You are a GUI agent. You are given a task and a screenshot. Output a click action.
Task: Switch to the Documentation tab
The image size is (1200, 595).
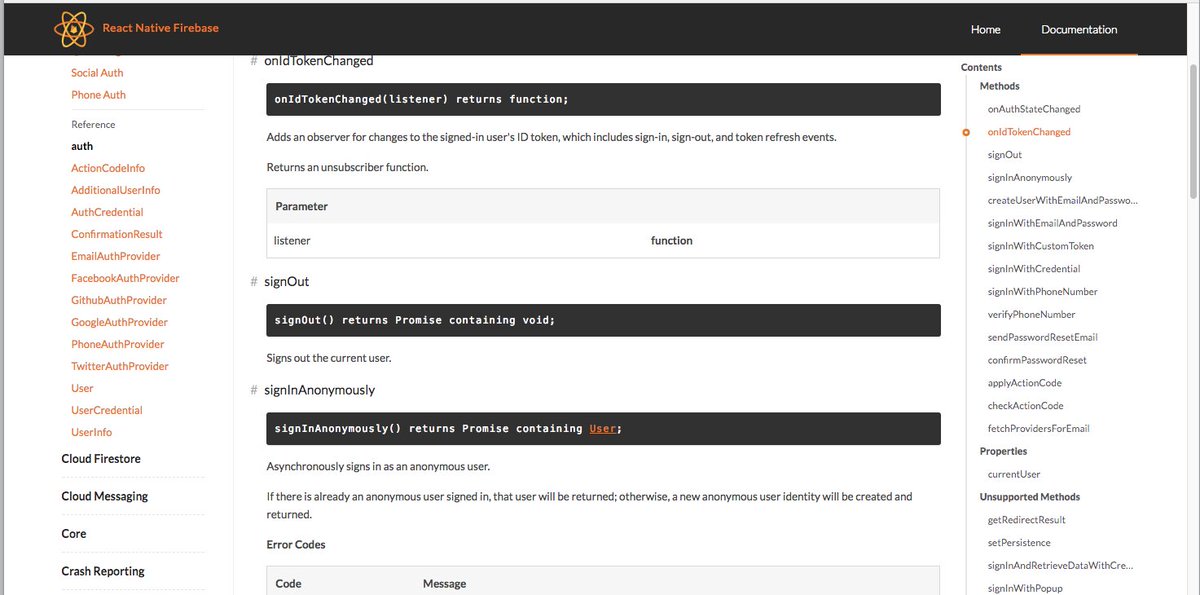(1078, 29)
